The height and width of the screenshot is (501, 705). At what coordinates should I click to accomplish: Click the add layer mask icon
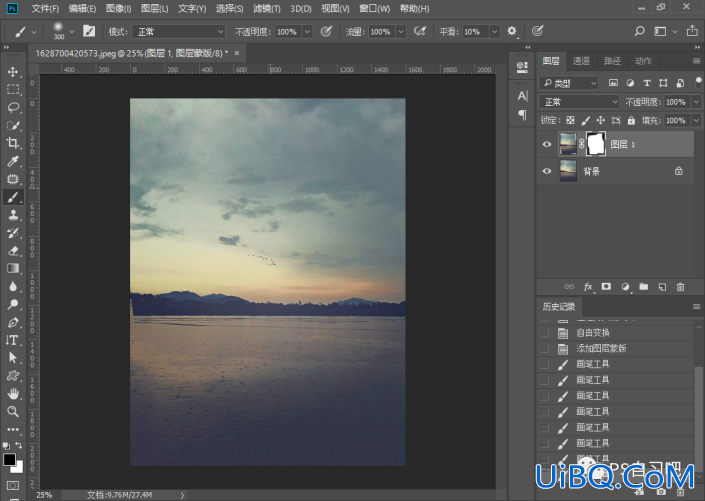[x=606, y=287]
